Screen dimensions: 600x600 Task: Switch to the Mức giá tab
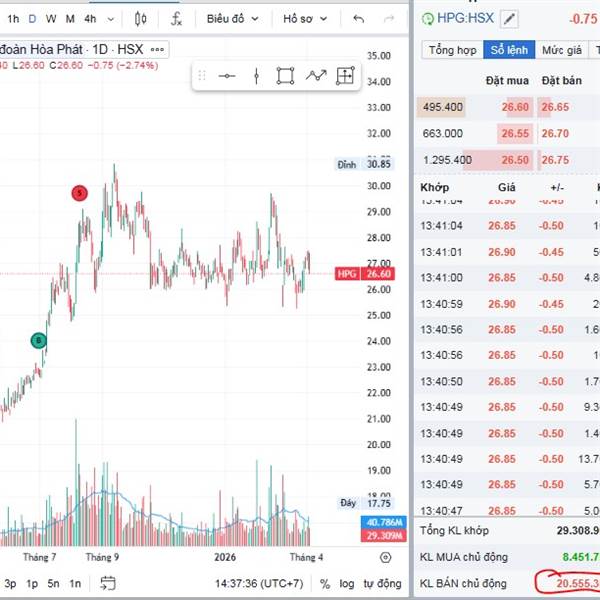[561, 50]
